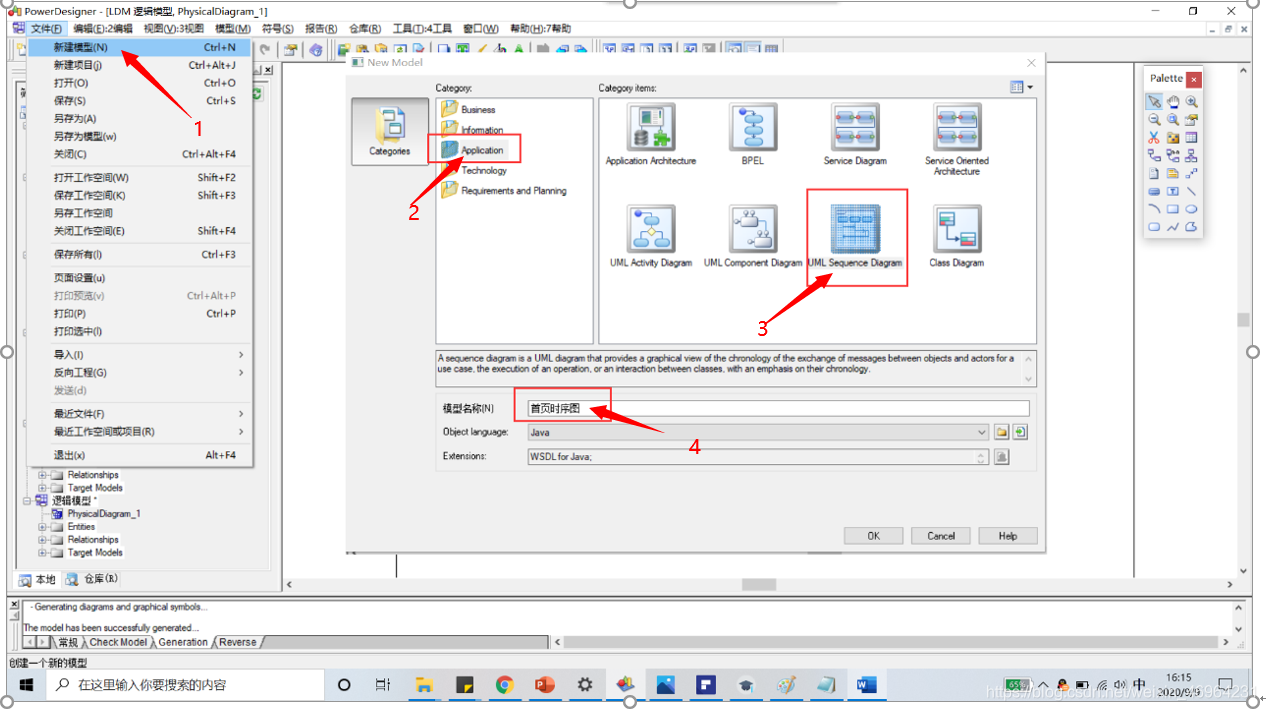Image resolution: width=1266 pixels, height=711 pixels.
Task: Select the Zoom In tool in Palette
Action: (x=1191, y=101)
